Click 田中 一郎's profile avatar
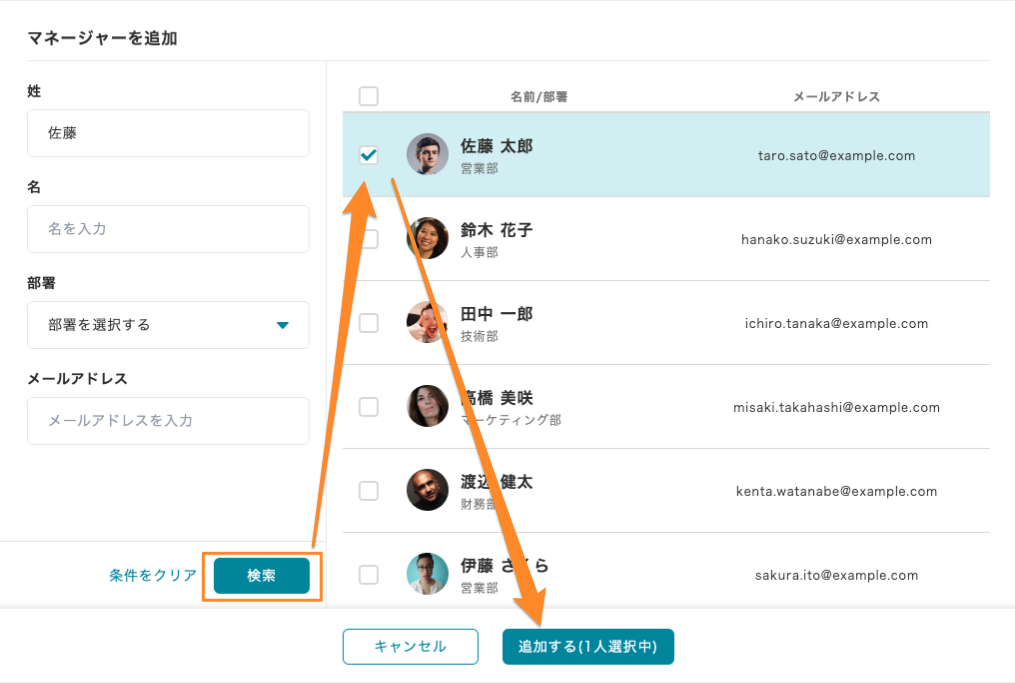The width and height of the screenshot is (1015, 683). (427, 322)
